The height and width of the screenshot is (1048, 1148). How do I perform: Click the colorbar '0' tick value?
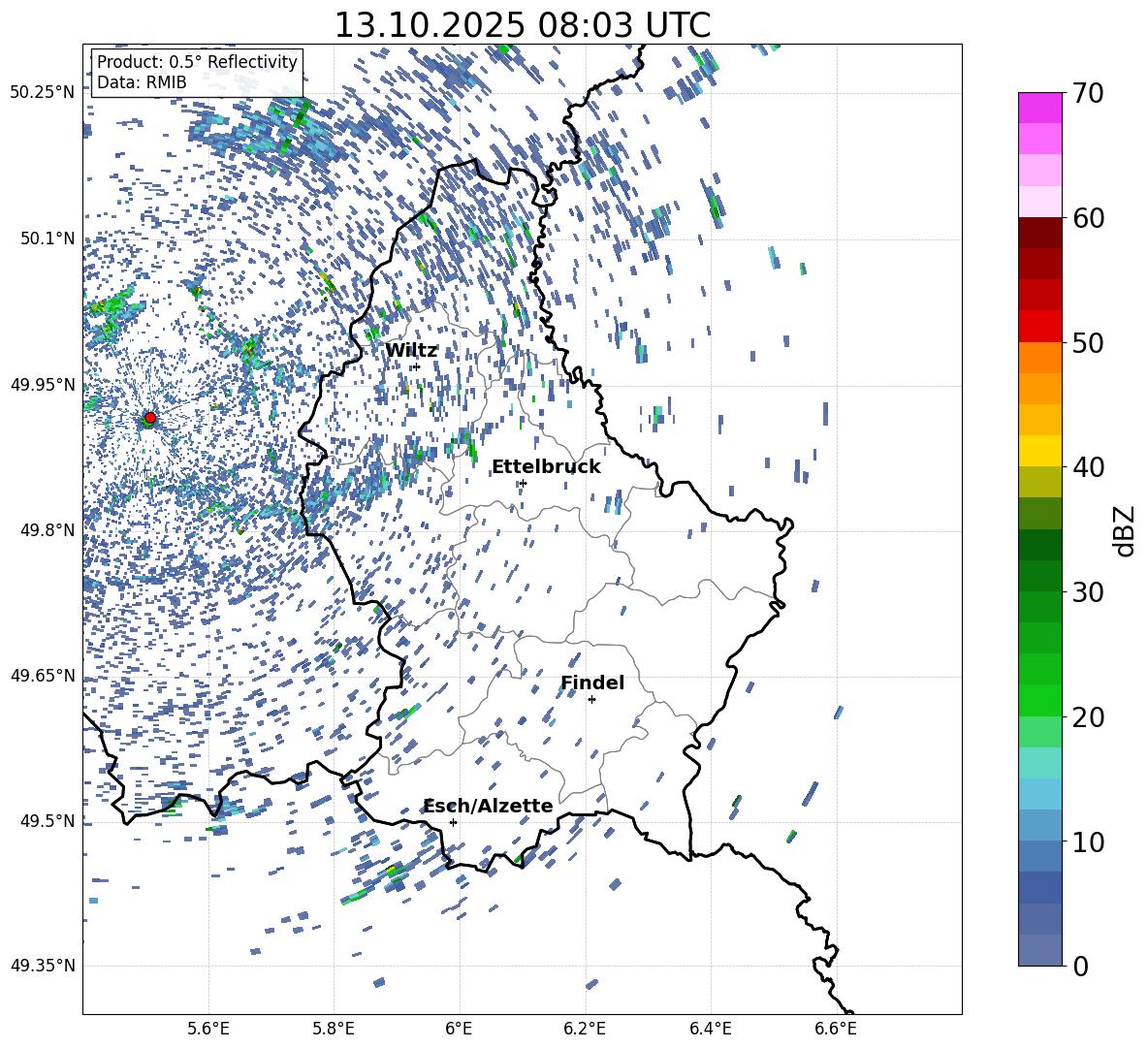click(1080, 966)
